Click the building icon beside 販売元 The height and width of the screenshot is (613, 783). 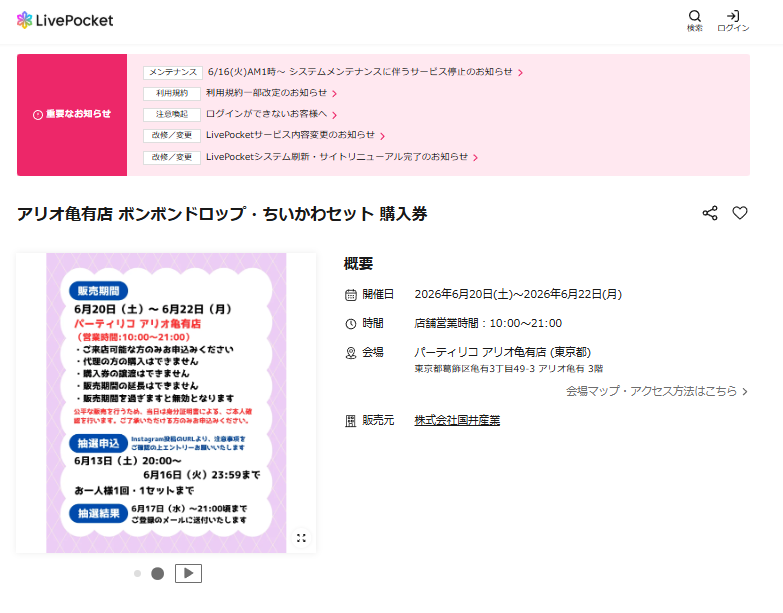(351, 421)
